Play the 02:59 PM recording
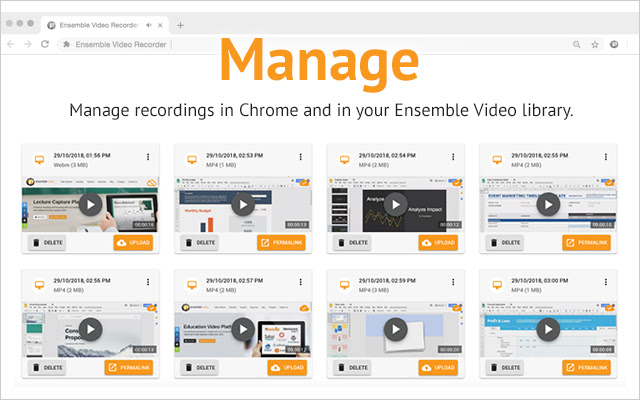Screen dimensions: 640x400 (x=396, y=329)
